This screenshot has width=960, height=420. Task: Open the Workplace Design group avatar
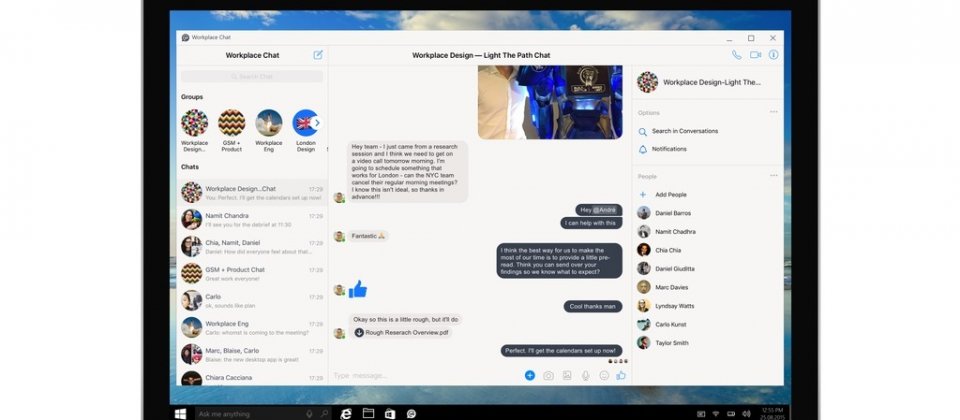(x=194, y=122)
